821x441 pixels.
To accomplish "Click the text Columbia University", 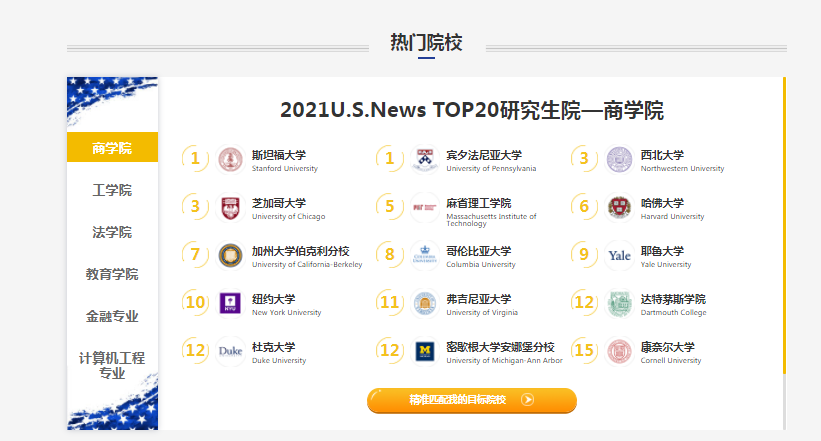I will [481, 264].
